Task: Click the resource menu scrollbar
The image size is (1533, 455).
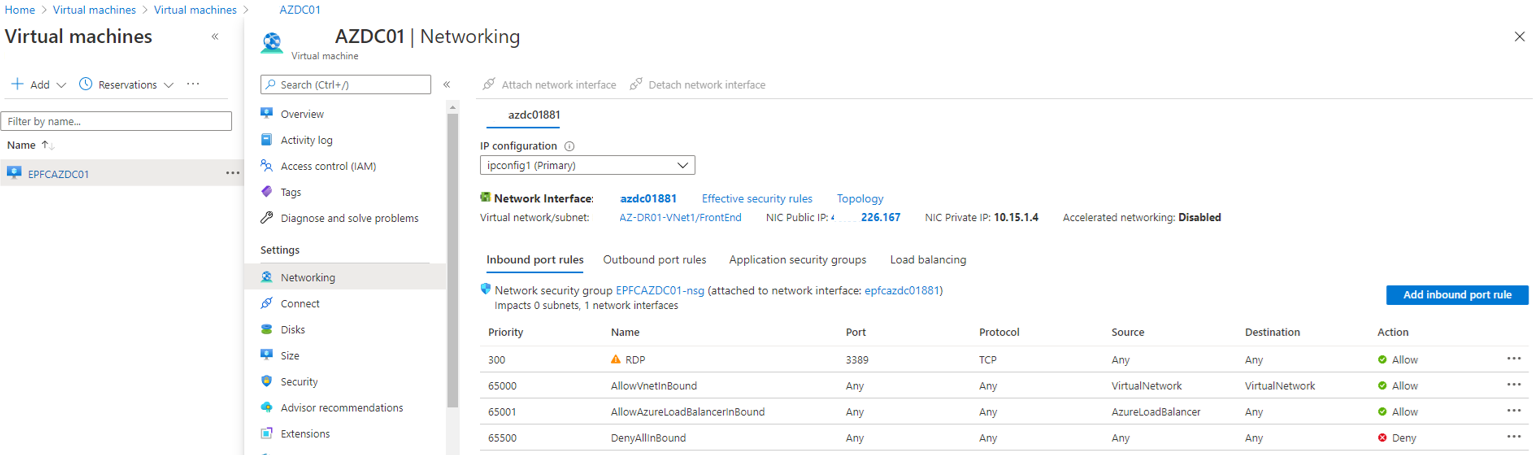Action: (453, 260)
